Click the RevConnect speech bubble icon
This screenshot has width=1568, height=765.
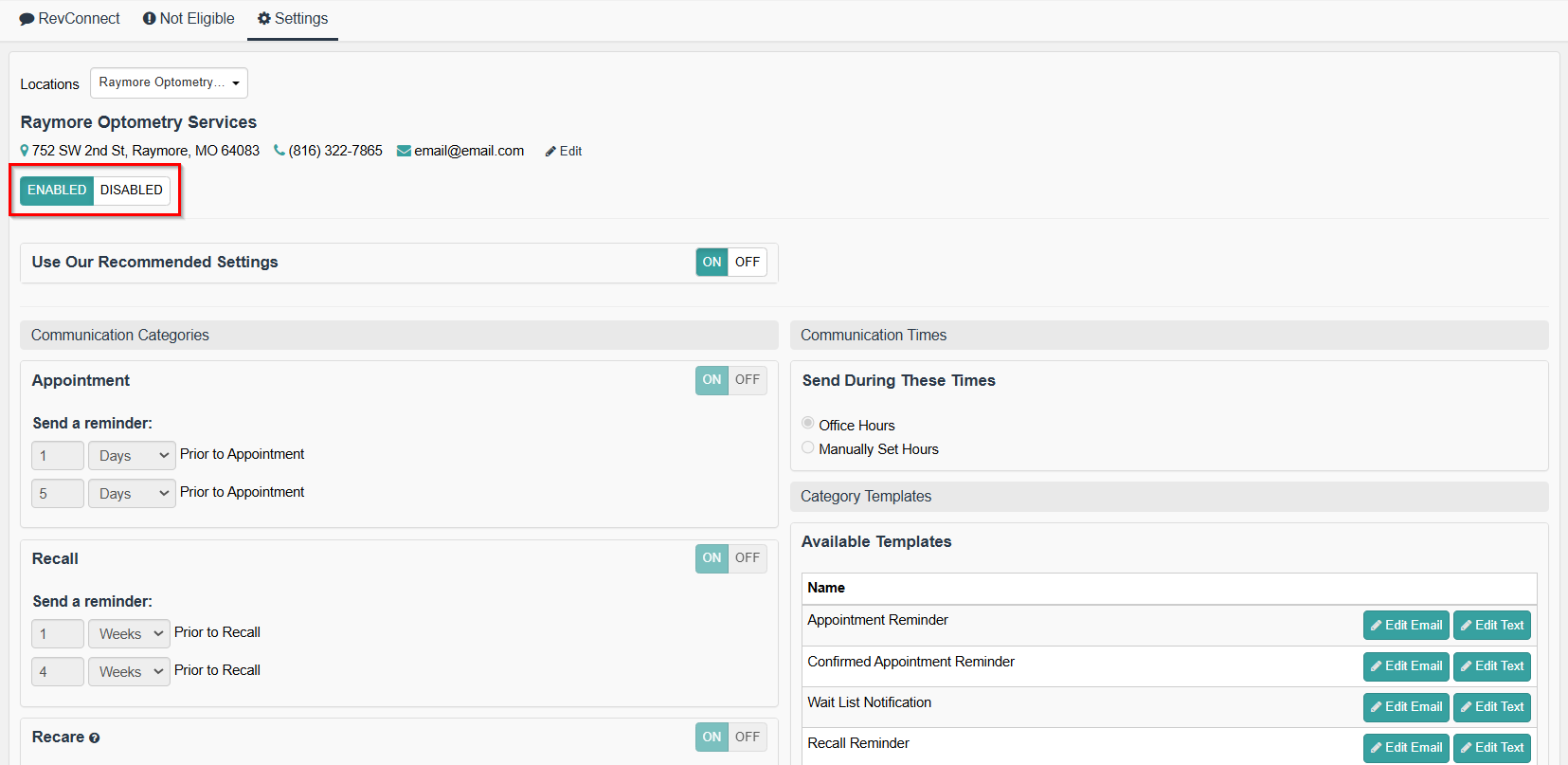27,19
